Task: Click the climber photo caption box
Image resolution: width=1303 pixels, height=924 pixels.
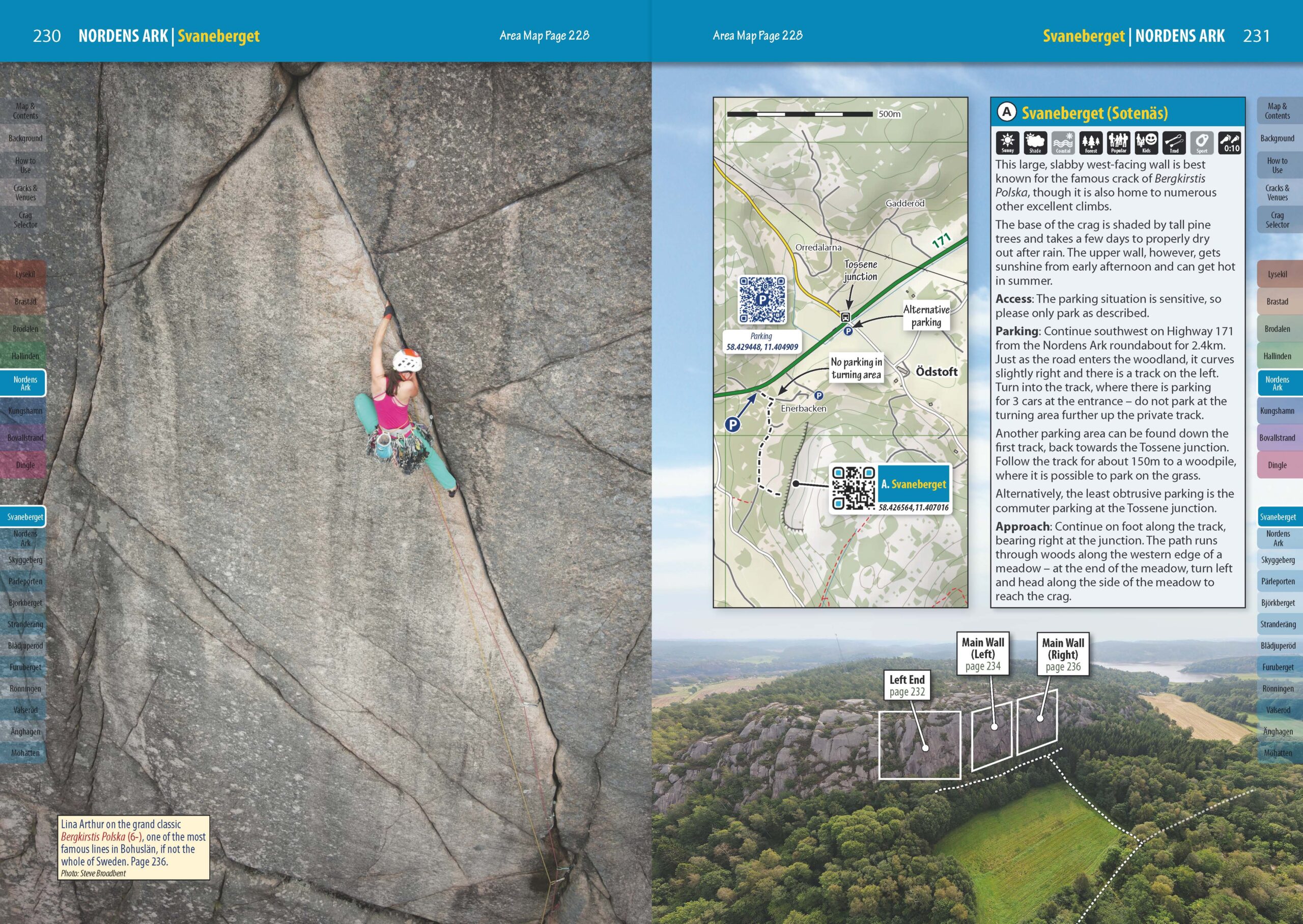Action: coord(134,847)
